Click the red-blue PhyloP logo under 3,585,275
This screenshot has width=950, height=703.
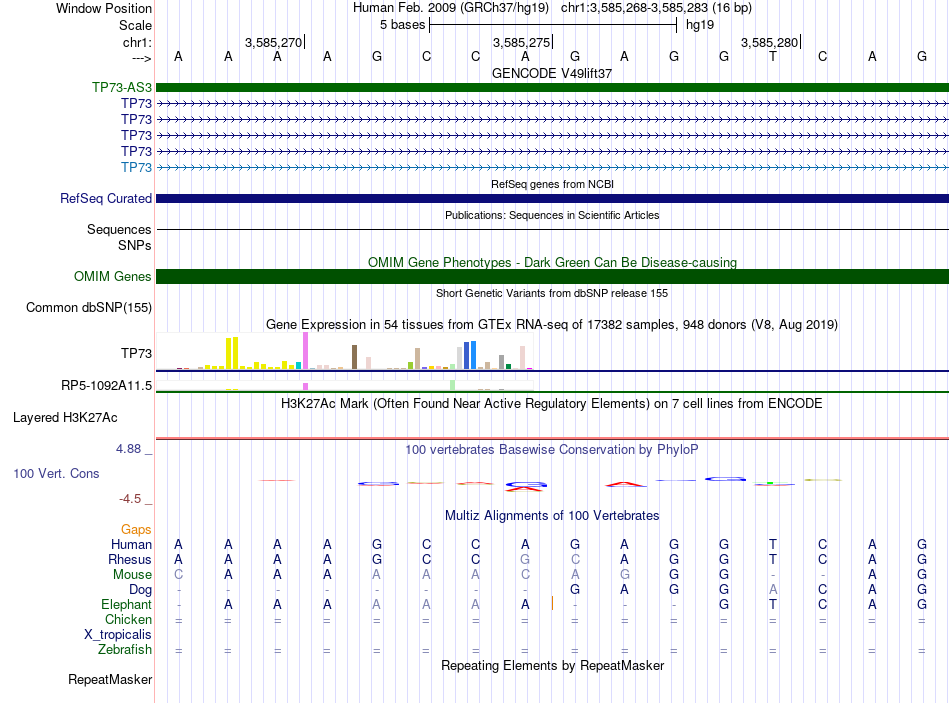(x=526, y=486)
